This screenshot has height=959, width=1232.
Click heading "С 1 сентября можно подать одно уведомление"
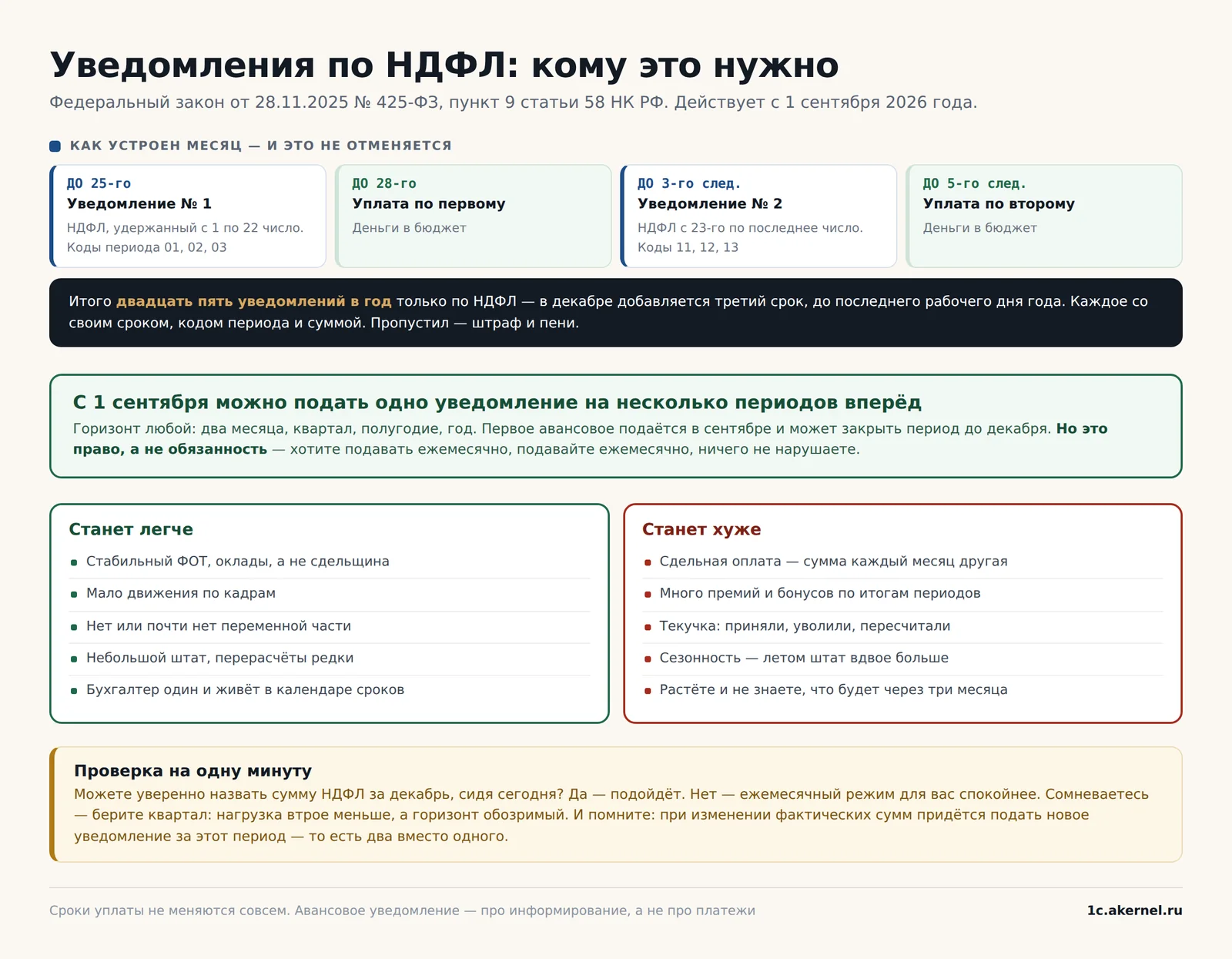tap(497, 402)
